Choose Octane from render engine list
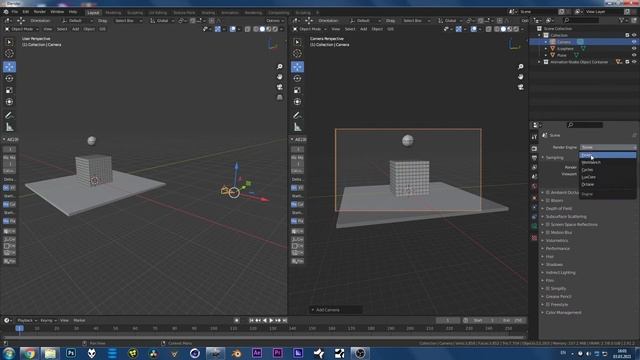640x360 pixels. pyautogui.click(x=608, y=184)
